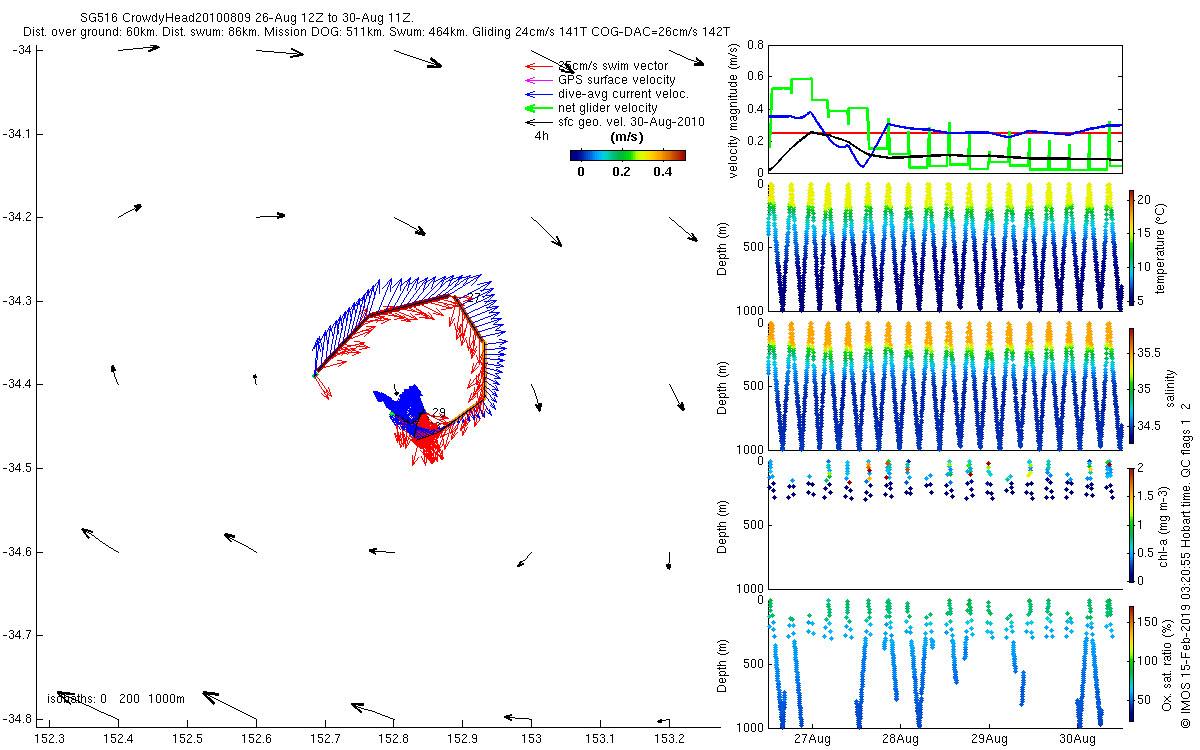The image size is (1200, 750).
Task: Click the '-34.5' latitude tick label
Action: pos(17,468)
